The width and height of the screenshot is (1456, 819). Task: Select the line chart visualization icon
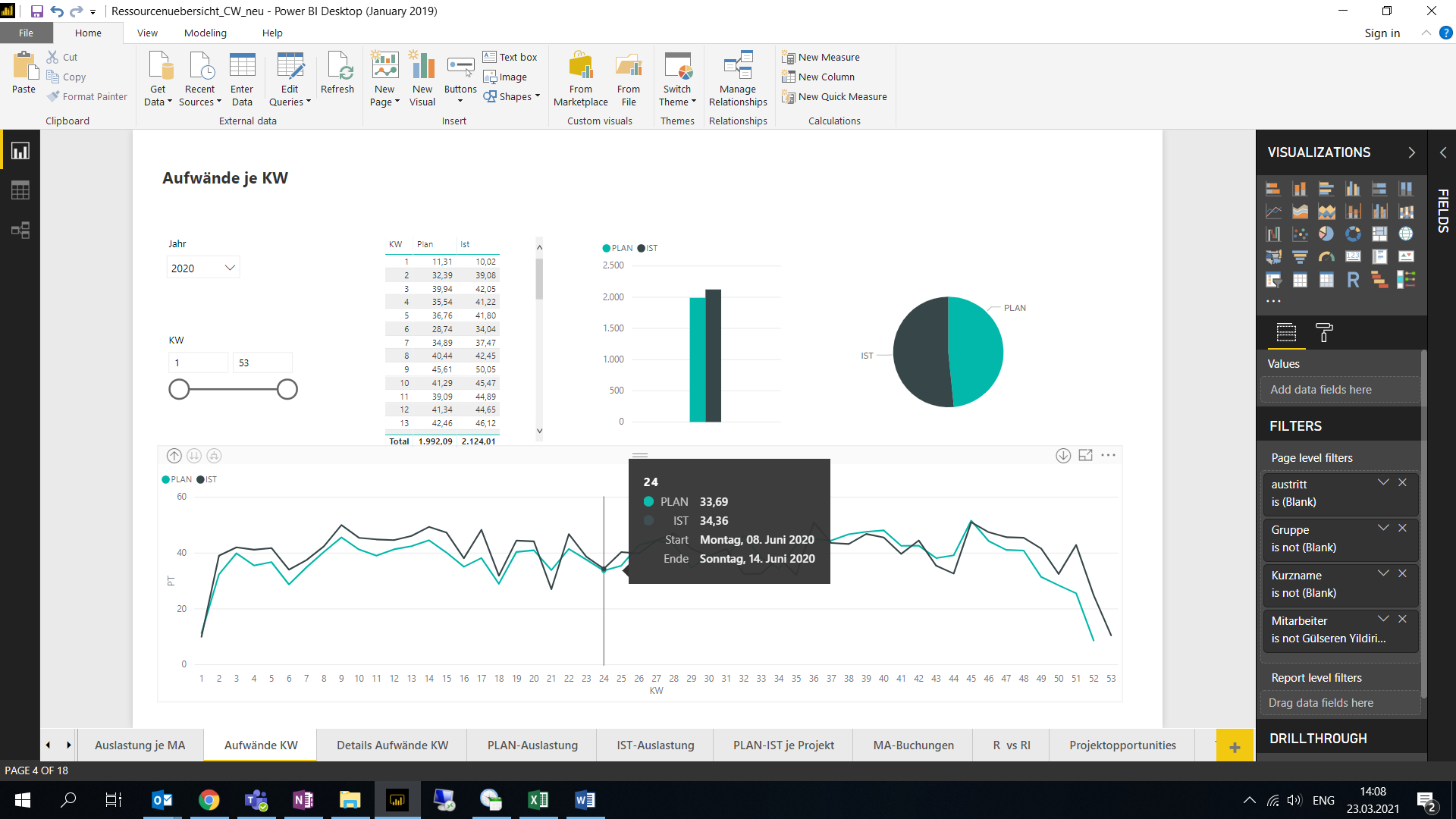tap(1273, 212)
